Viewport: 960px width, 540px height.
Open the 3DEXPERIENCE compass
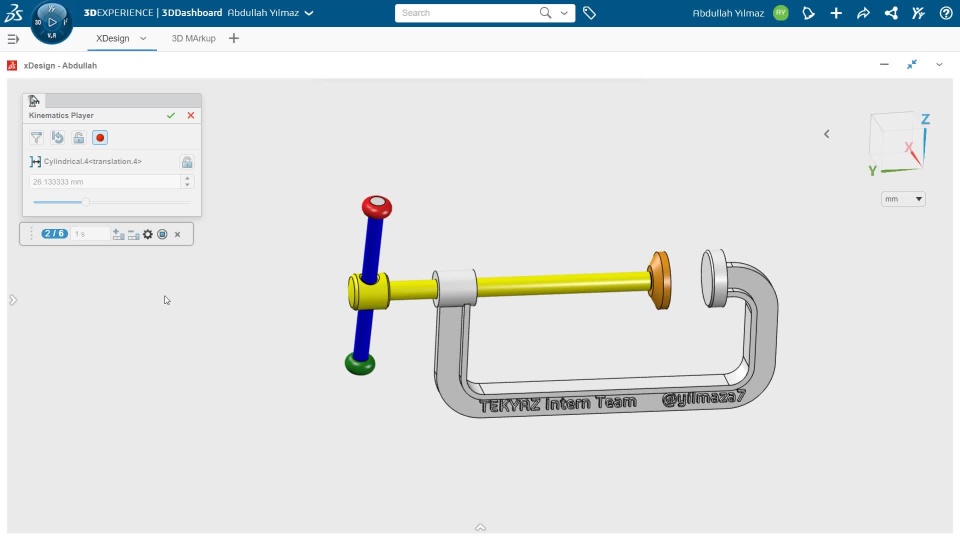point(51,23)
